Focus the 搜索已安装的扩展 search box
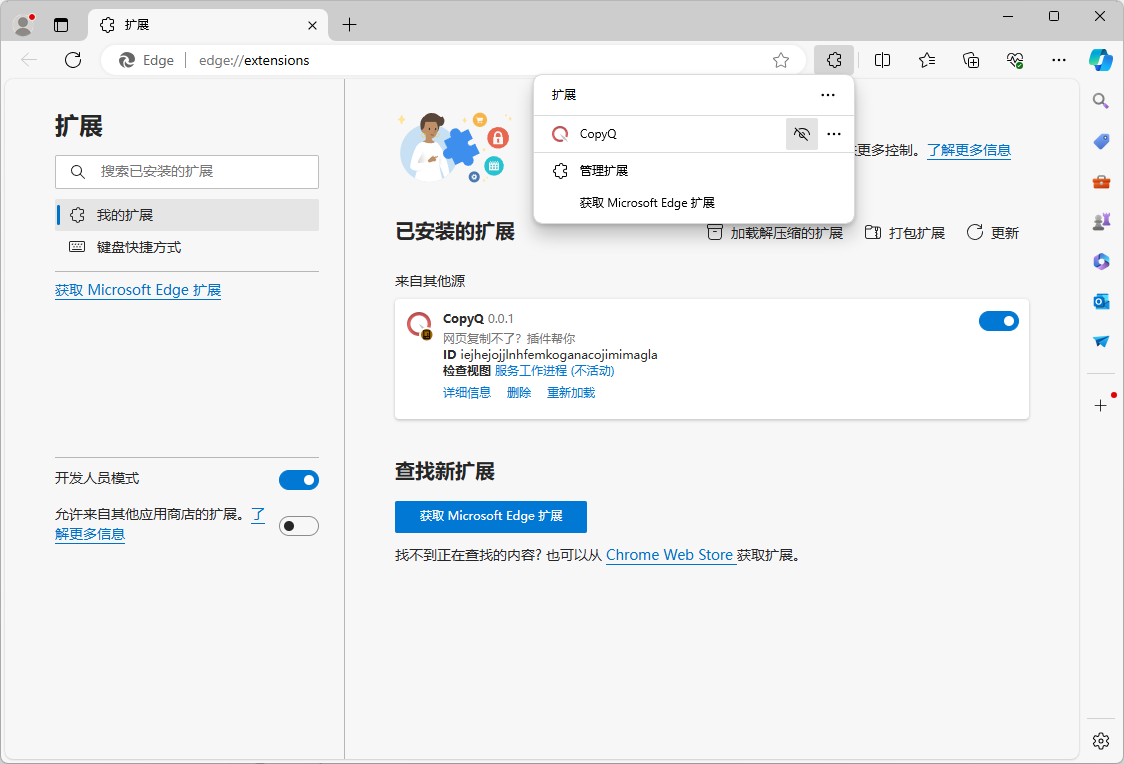 pos(187,171)
